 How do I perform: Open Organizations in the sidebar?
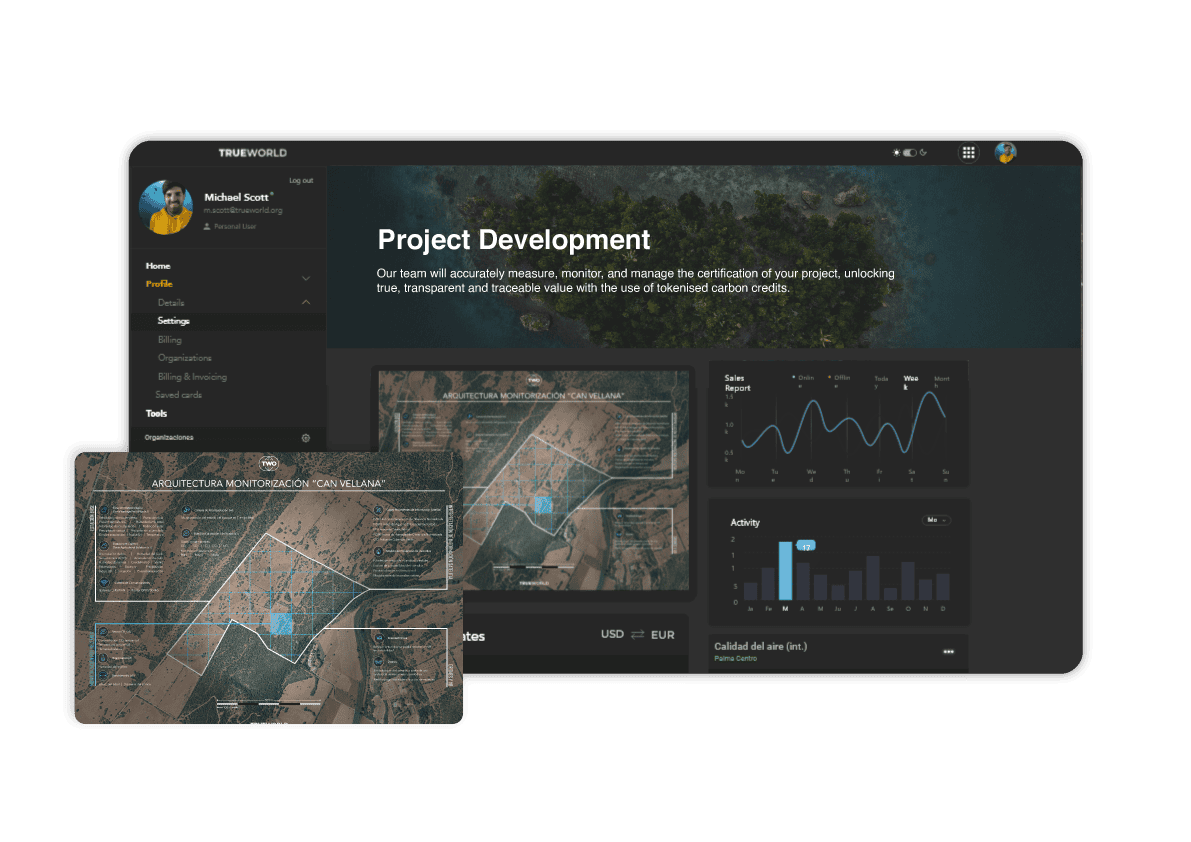pos(185,358)
